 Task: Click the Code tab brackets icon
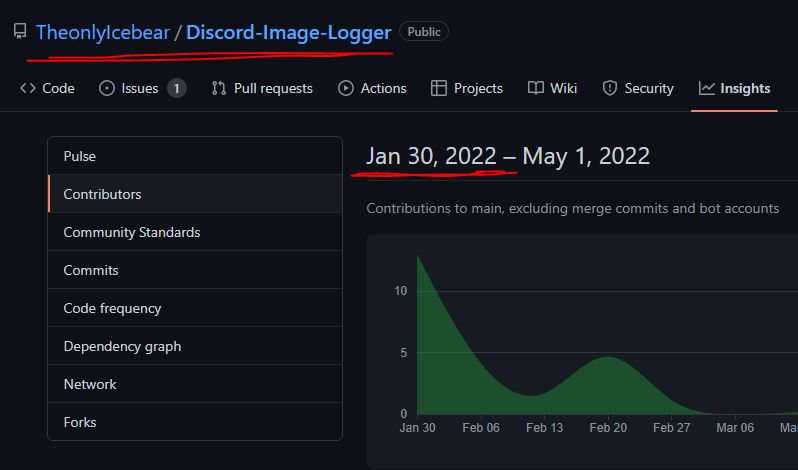click(x=28, y=88)
